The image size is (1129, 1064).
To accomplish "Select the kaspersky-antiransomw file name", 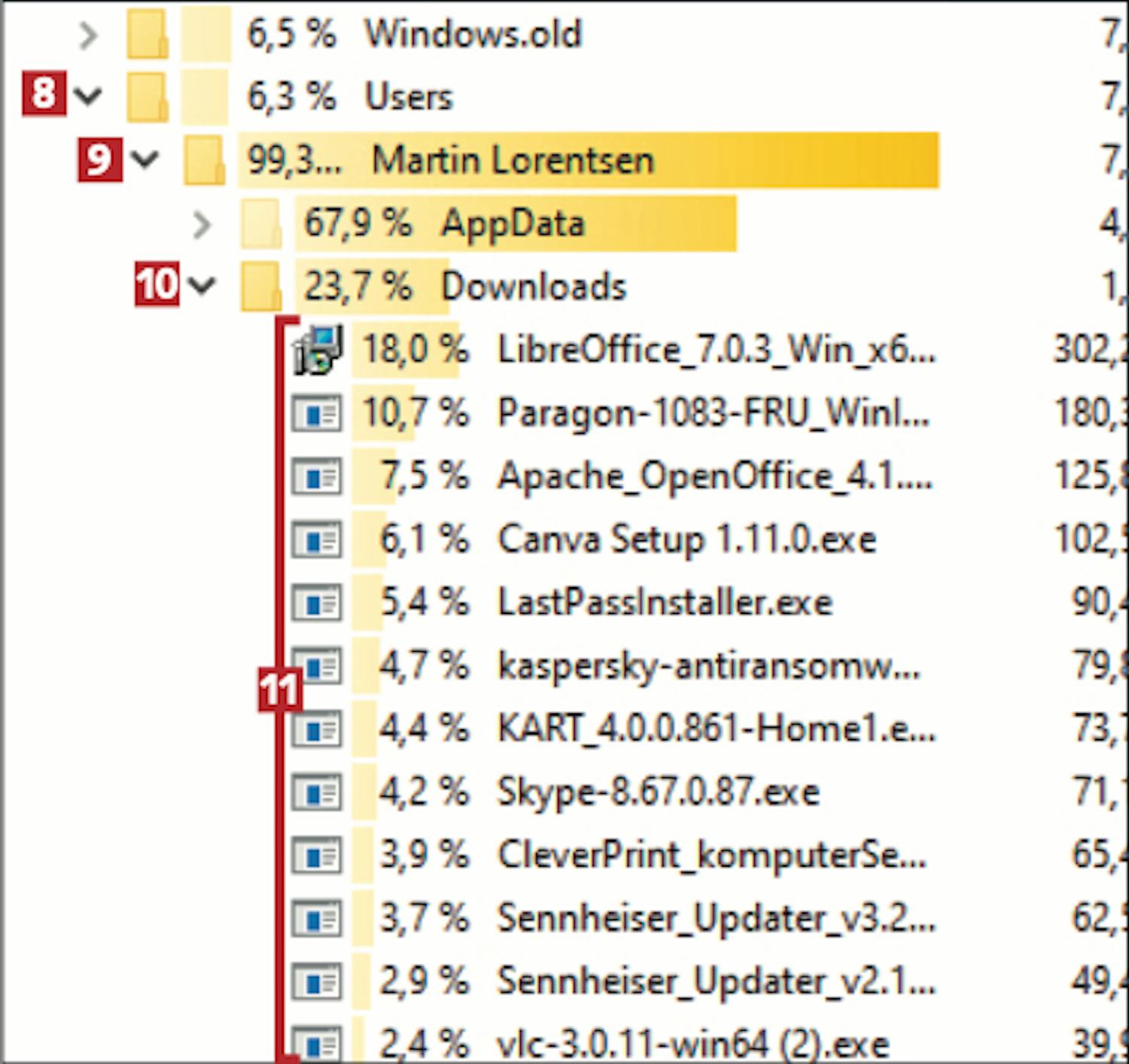I will click(709, 667).
